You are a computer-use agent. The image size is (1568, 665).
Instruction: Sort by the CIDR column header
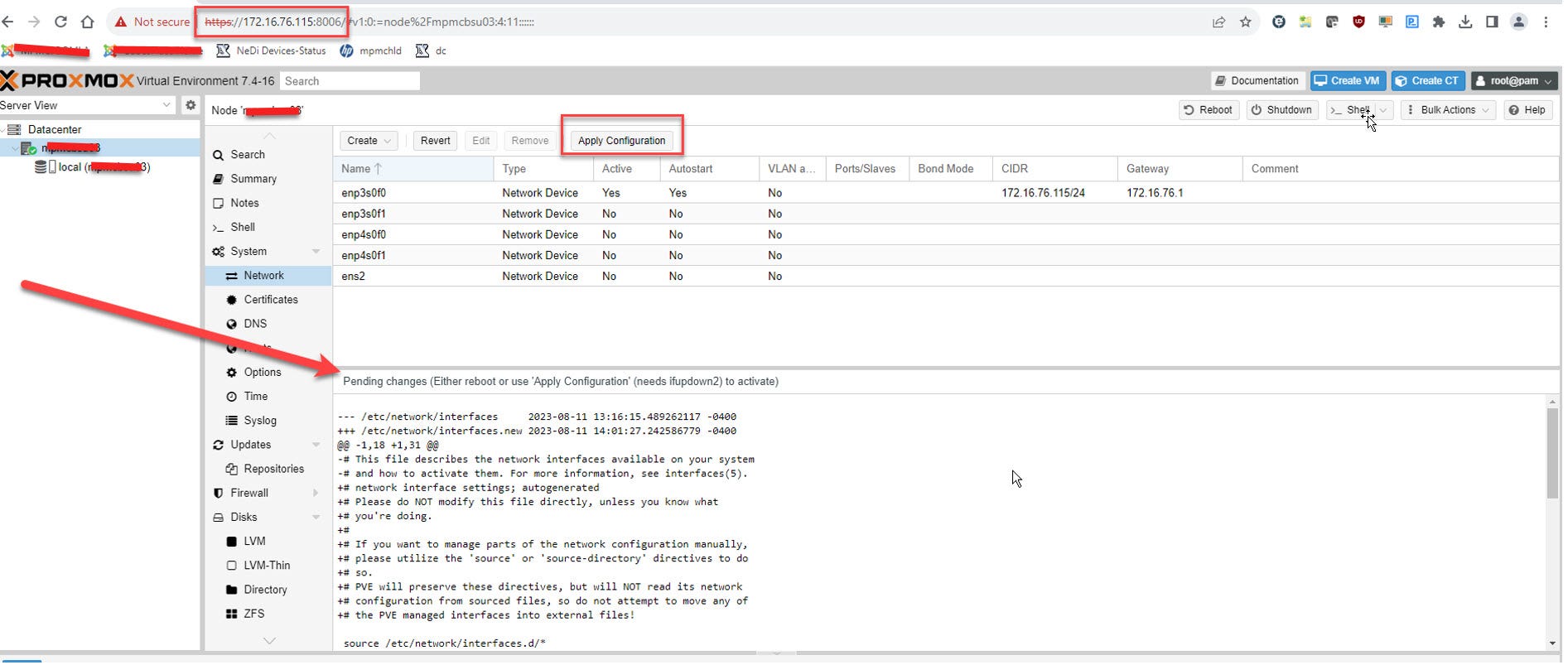1054,169
